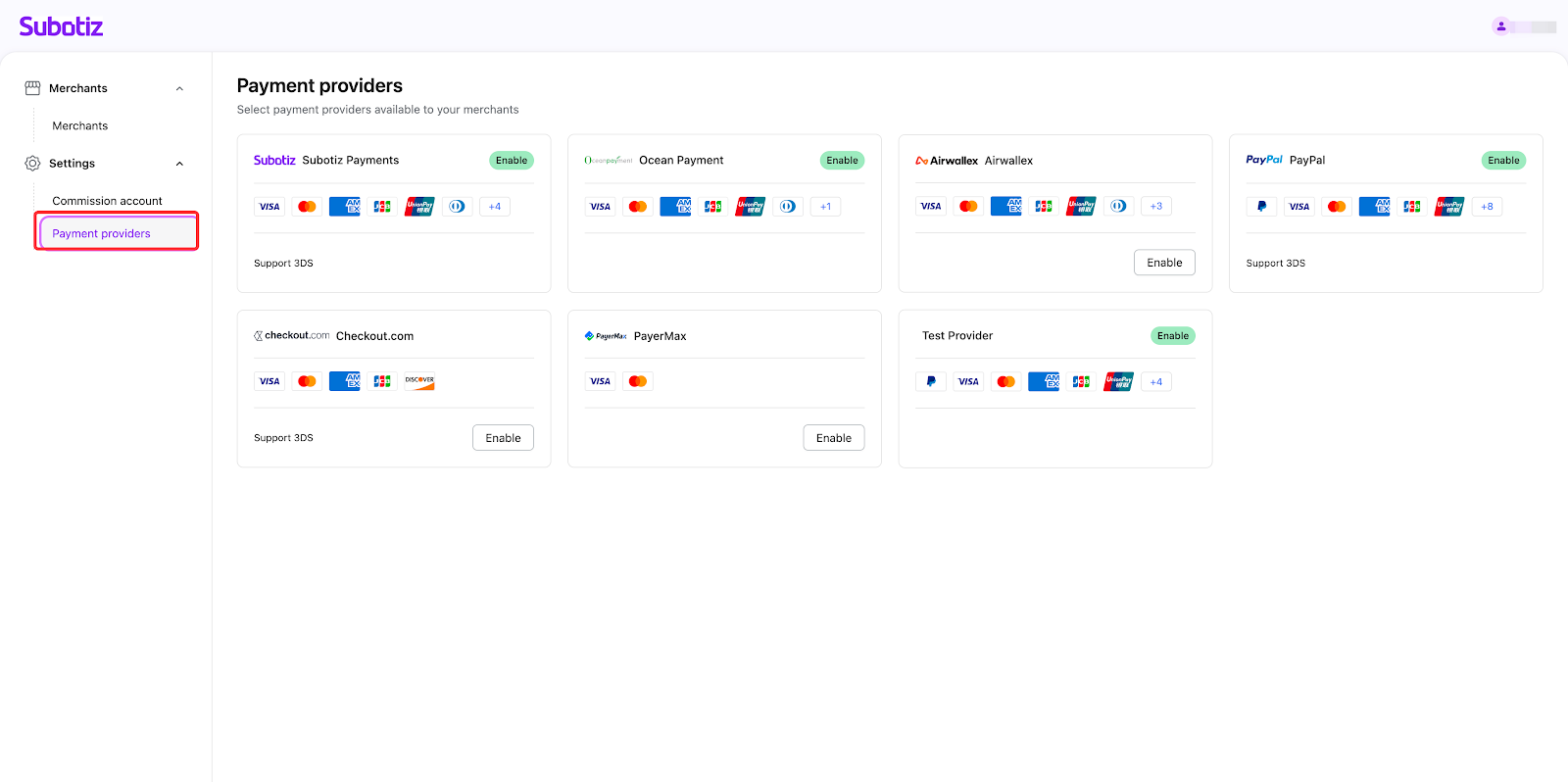This screenshot has width=1568, height=782.
Task: Expand the +8 more cards on PayPal
Action: [x=1487, y=207]
